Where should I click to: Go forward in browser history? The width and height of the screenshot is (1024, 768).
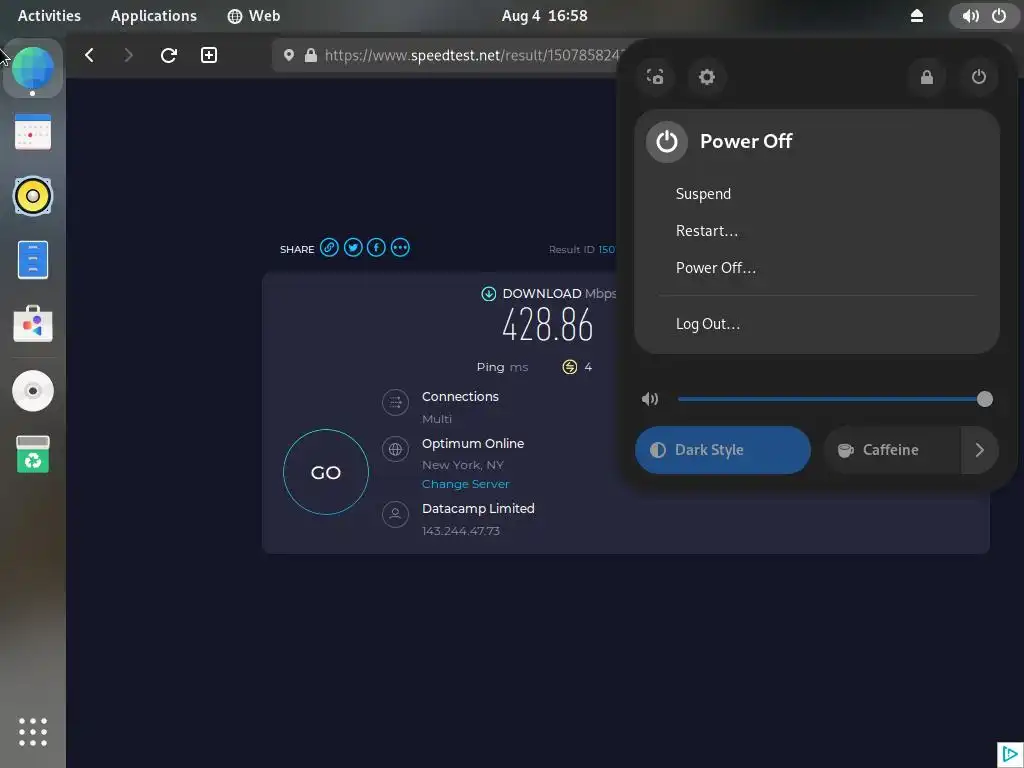pyautogui.click(x=129, y=56)
